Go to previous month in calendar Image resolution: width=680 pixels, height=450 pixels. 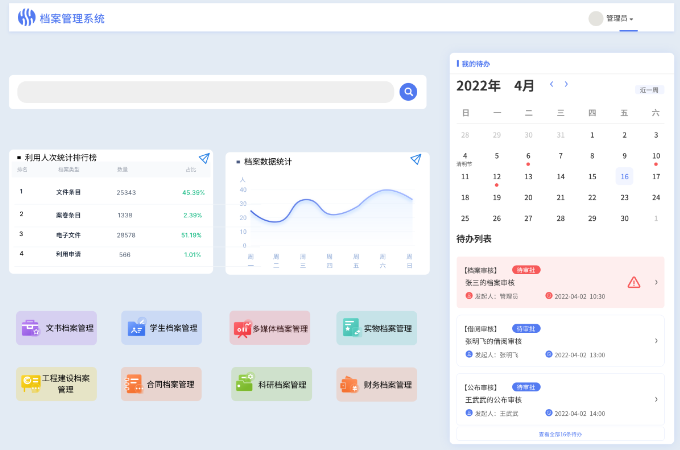551,85
